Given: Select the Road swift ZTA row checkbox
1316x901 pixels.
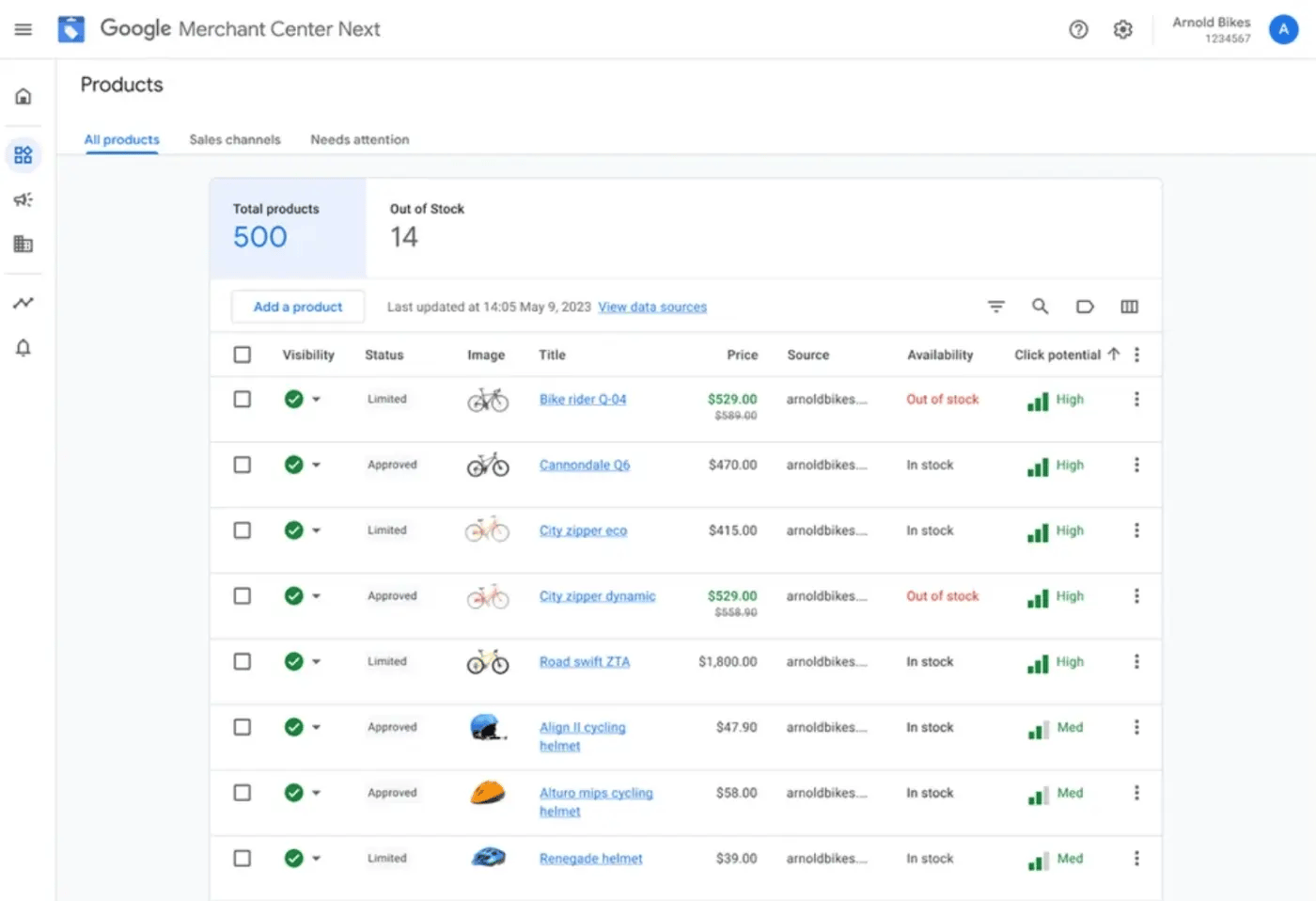Looking at the screenshot, I should point(243,661).
